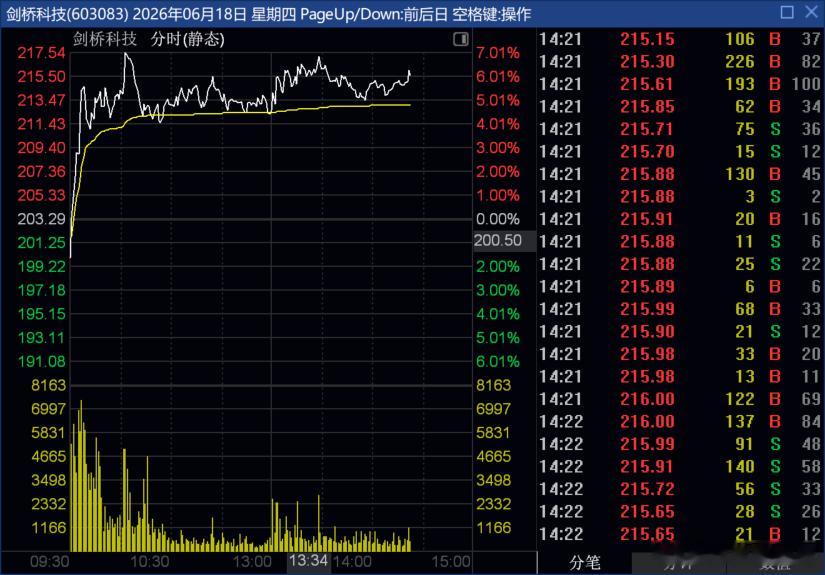Screen dimensions: 825x575
Task: Select the 215.89 trade row
Action: [x=679, y=287]
